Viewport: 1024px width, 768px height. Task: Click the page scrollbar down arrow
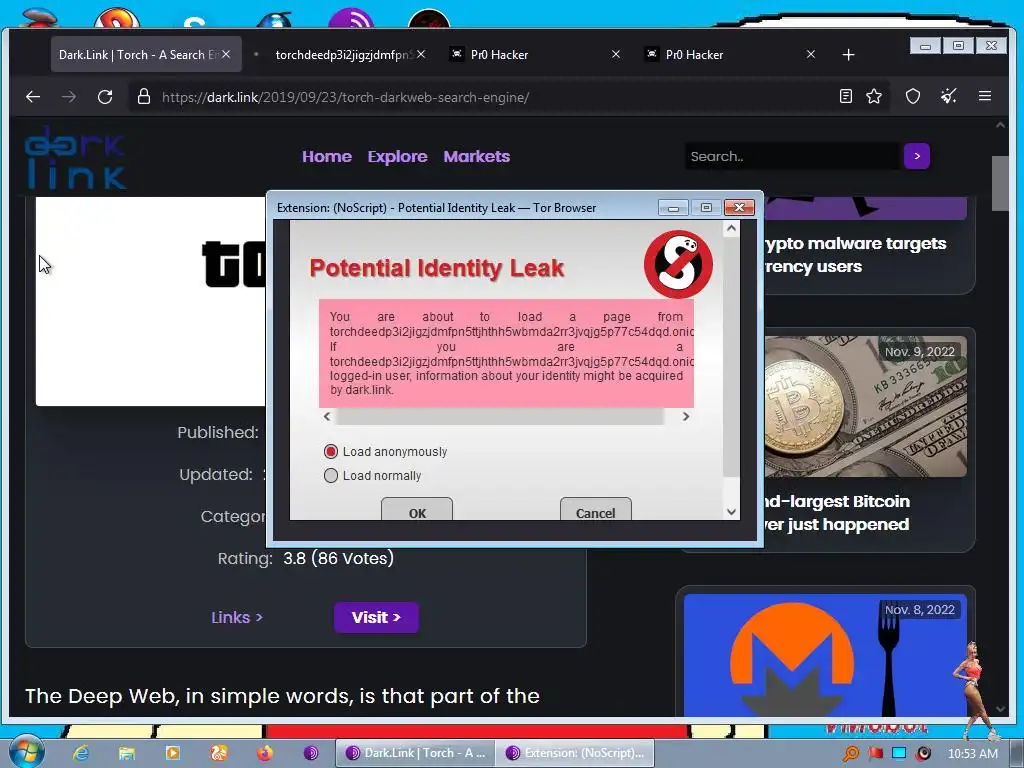[1000, 709]
